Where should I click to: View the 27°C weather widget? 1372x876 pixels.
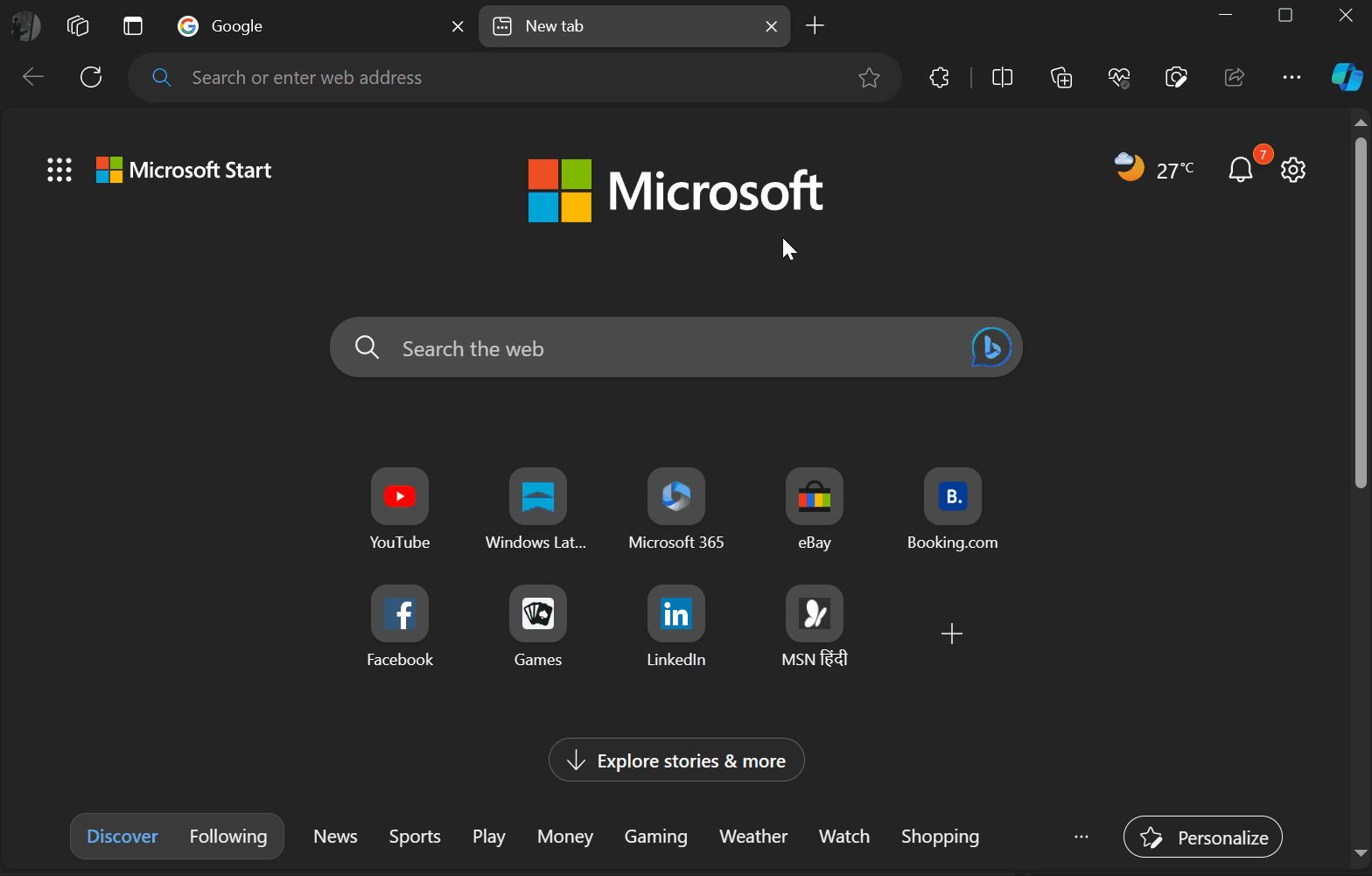tap(1154, 168)
